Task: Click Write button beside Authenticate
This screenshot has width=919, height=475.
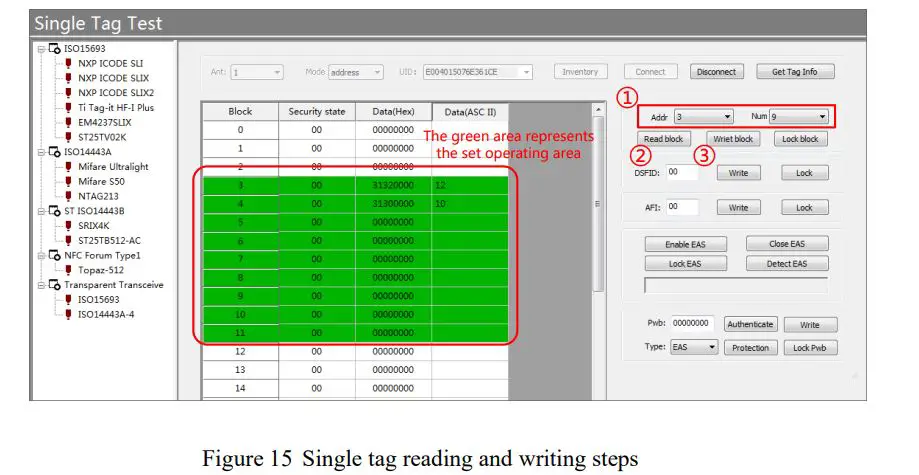Action: [810, 325]
